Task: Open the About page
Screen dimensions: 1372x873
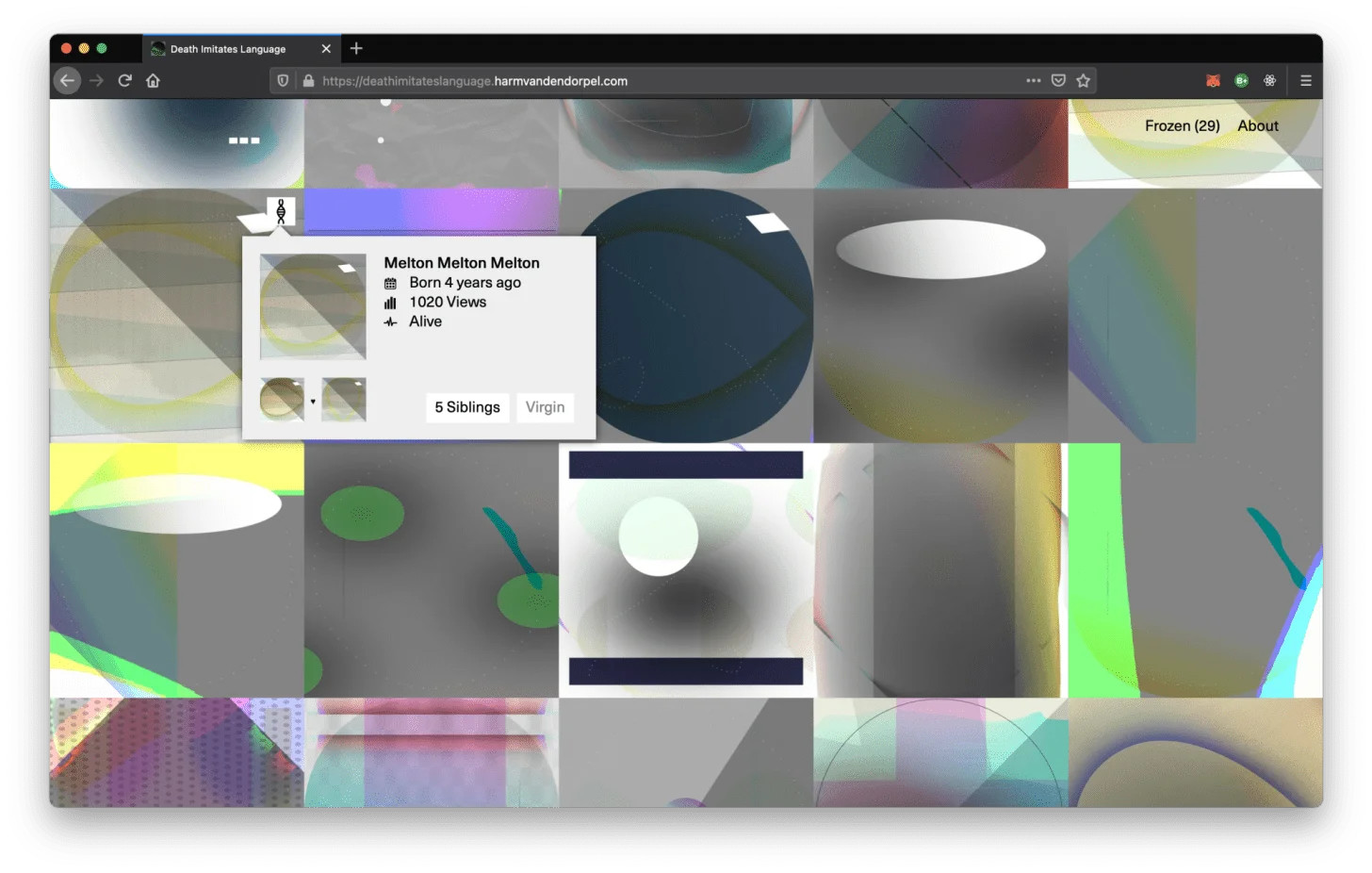Action: click(x=1258, y=125)
